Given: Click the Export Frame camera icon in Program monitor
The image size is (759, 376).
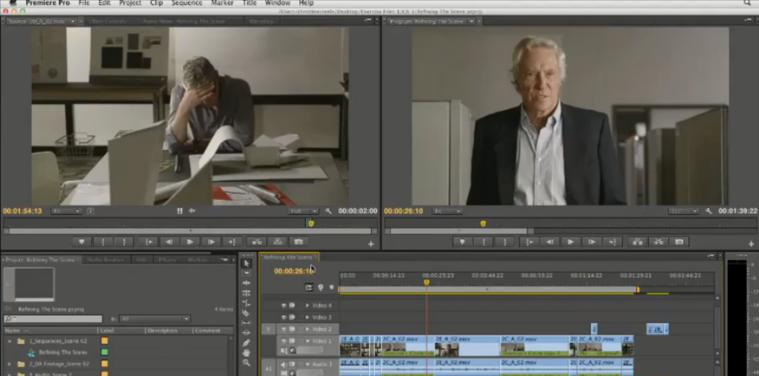Looking at the screenshot, I should [x=680, y=241].
